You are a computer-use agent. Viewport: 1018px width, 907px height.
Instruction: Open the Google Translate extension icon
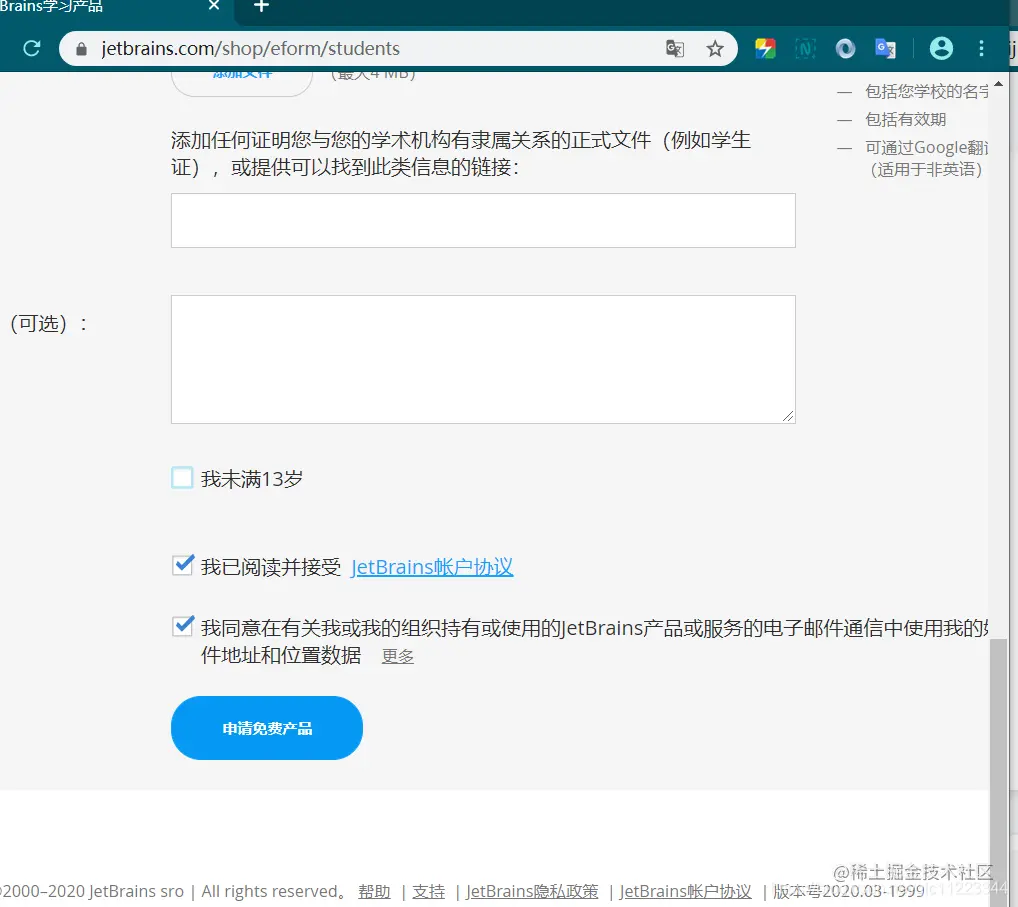884,47
